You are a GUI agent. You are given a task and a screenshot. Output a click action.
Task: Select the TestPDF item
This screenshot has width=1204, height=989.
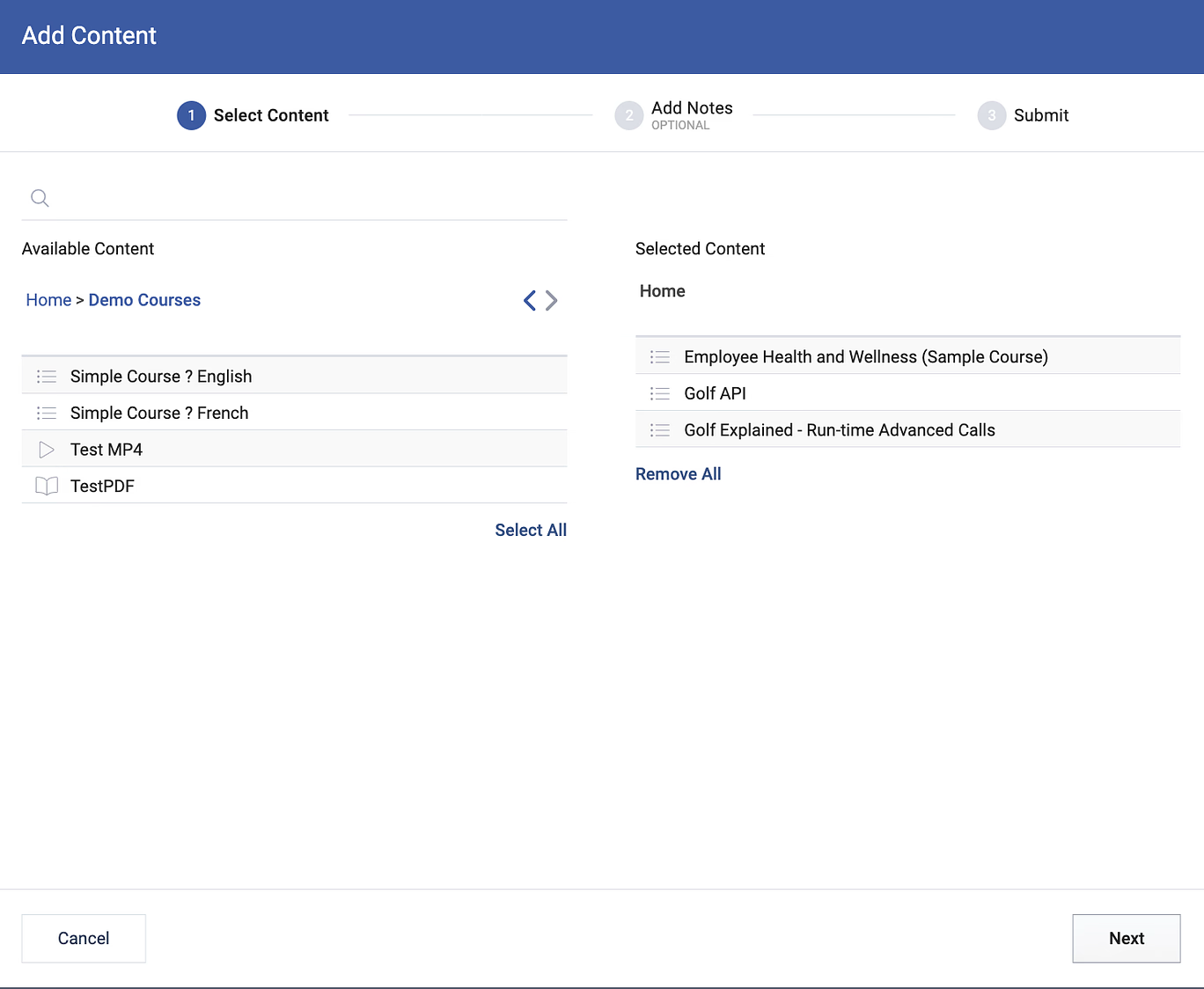295,486
